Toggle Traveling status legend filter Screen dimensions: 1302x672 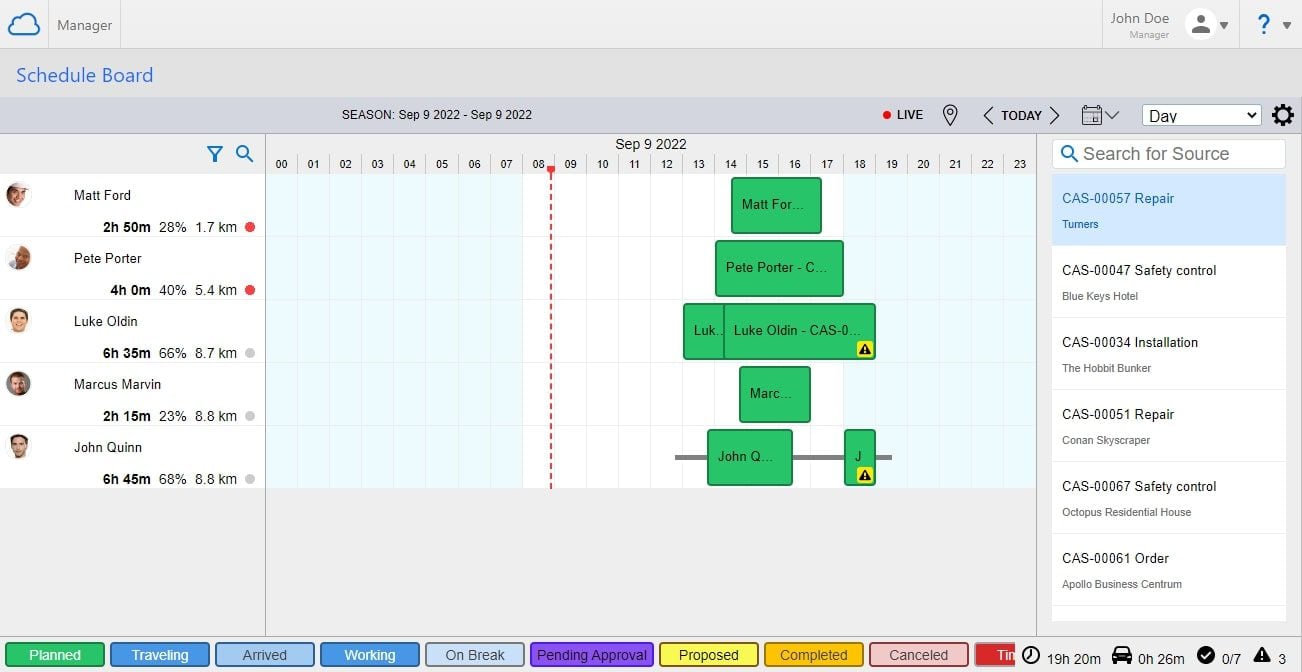click(160, 655)
